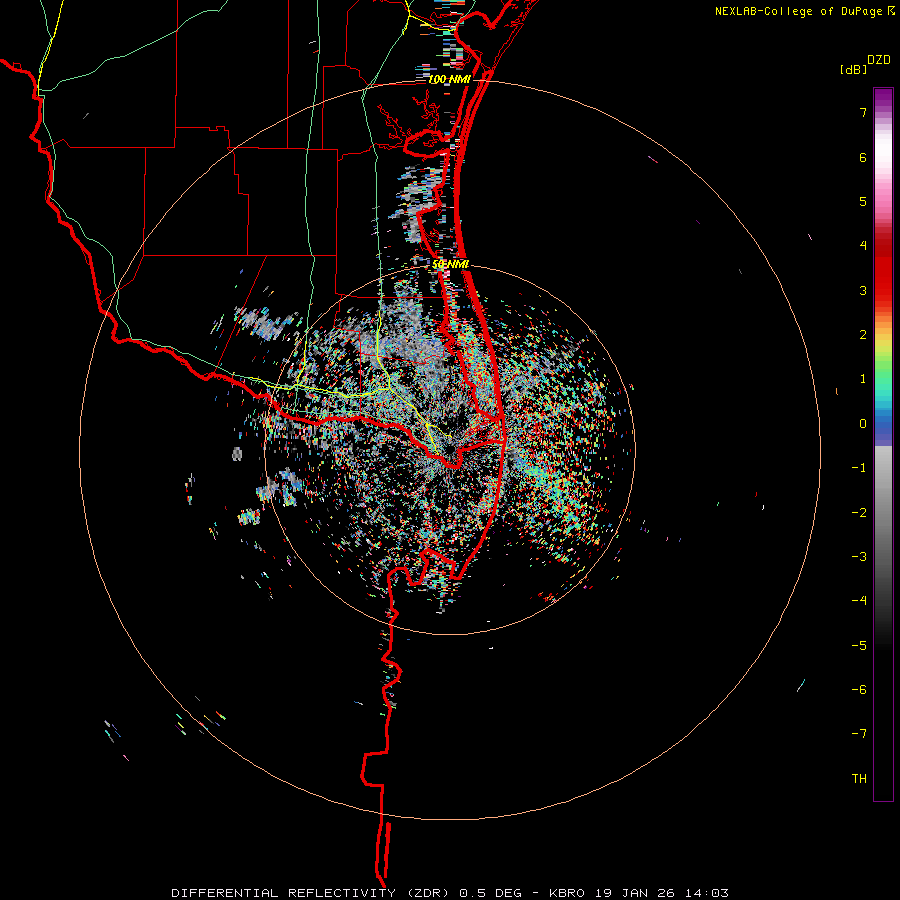
Task: Click the 7 value on the color scale
Action: pos(863,112)
